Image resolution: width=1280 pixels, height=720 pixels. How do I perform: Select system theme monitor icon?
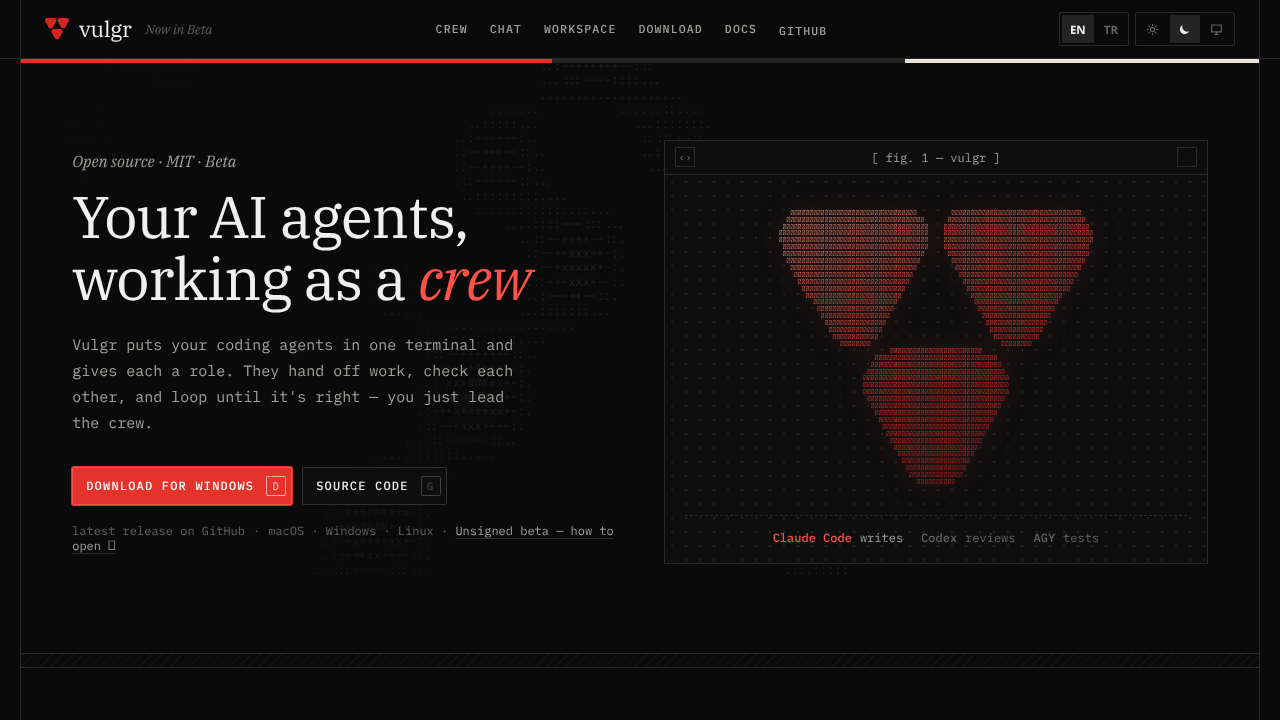pyautogui.click(x=1216, y=29)
